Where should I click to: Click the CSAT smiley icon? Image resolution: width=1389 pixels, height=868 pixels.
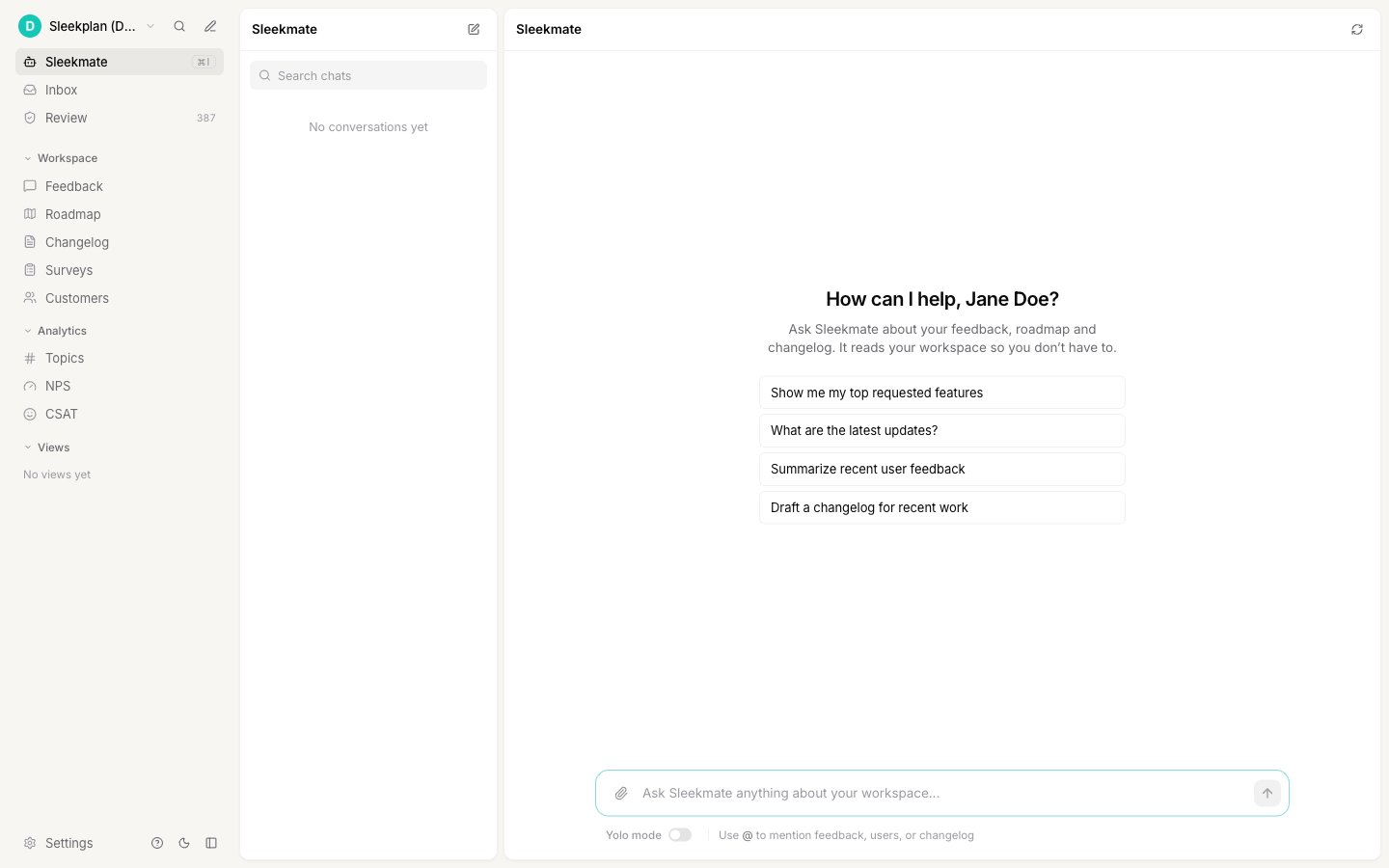(30, 414)
